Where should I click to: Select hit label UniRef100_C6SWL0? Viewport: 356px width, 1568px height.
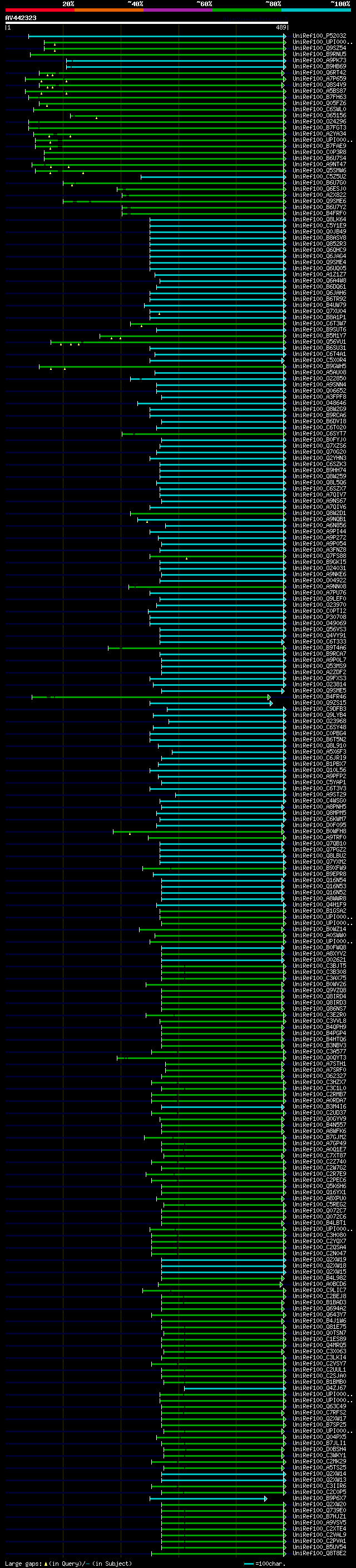(x=319, y=110)
